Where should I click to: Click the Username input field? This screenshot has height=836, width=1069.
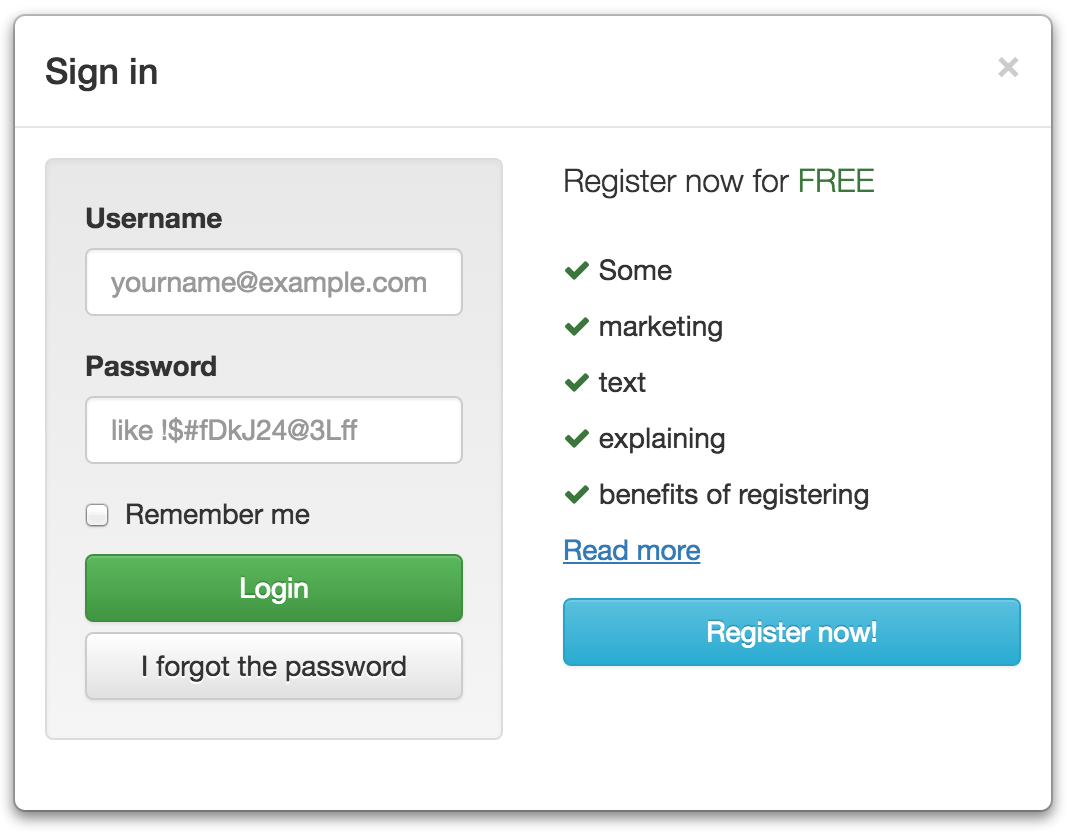[x=273, y=282]
